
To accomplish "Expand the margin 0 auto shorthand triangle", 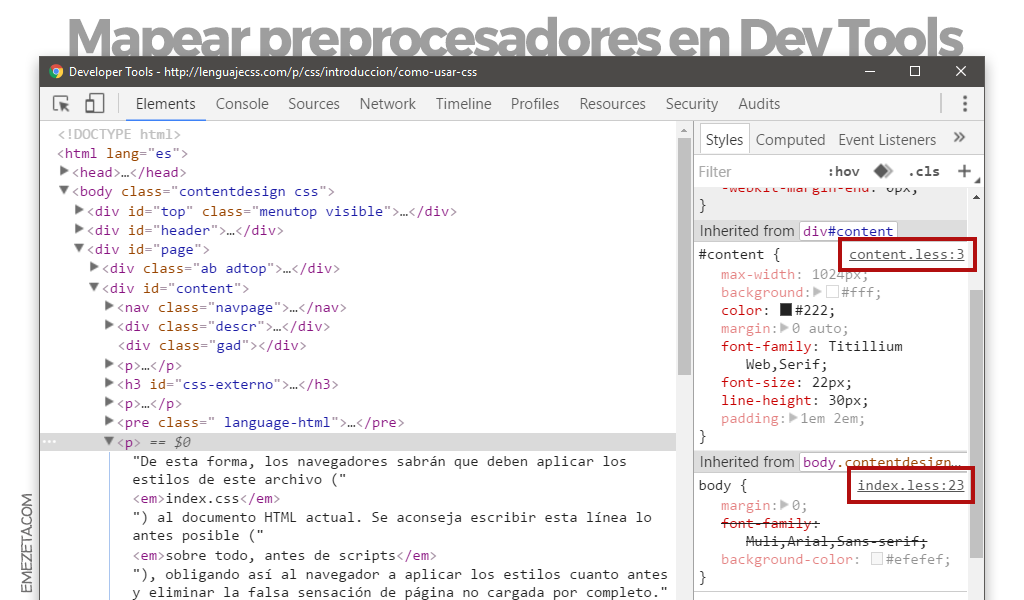I will coord(784,328).
